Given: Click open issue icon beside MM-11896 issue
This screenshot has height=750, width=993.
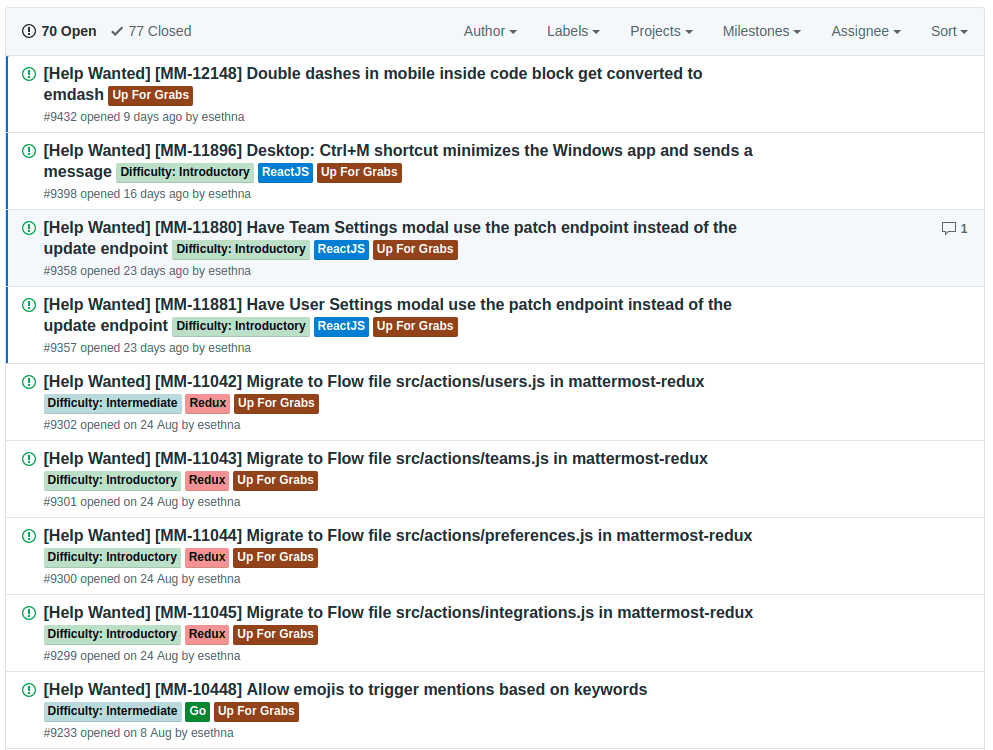Looking at the screenshot, I should point(29,151).
